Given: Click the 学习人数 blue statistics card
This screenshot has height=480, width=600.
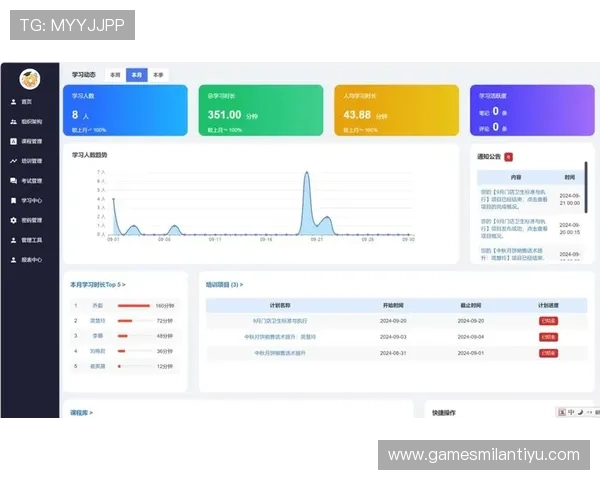Looking at the screenshot, I should [124, 110].
